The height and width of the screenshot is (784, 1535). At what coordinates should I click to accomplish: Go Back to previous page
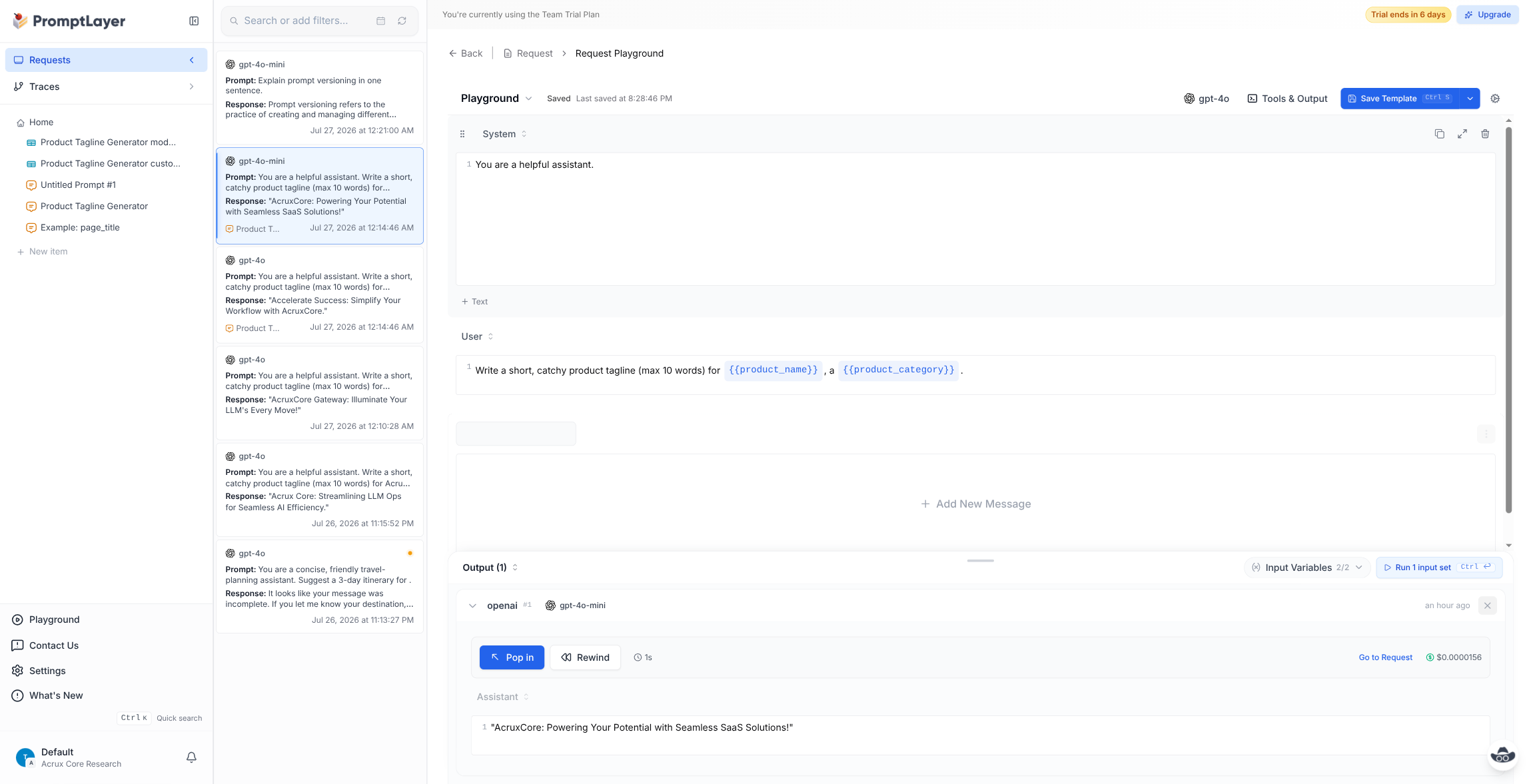(x=466, y=53)
